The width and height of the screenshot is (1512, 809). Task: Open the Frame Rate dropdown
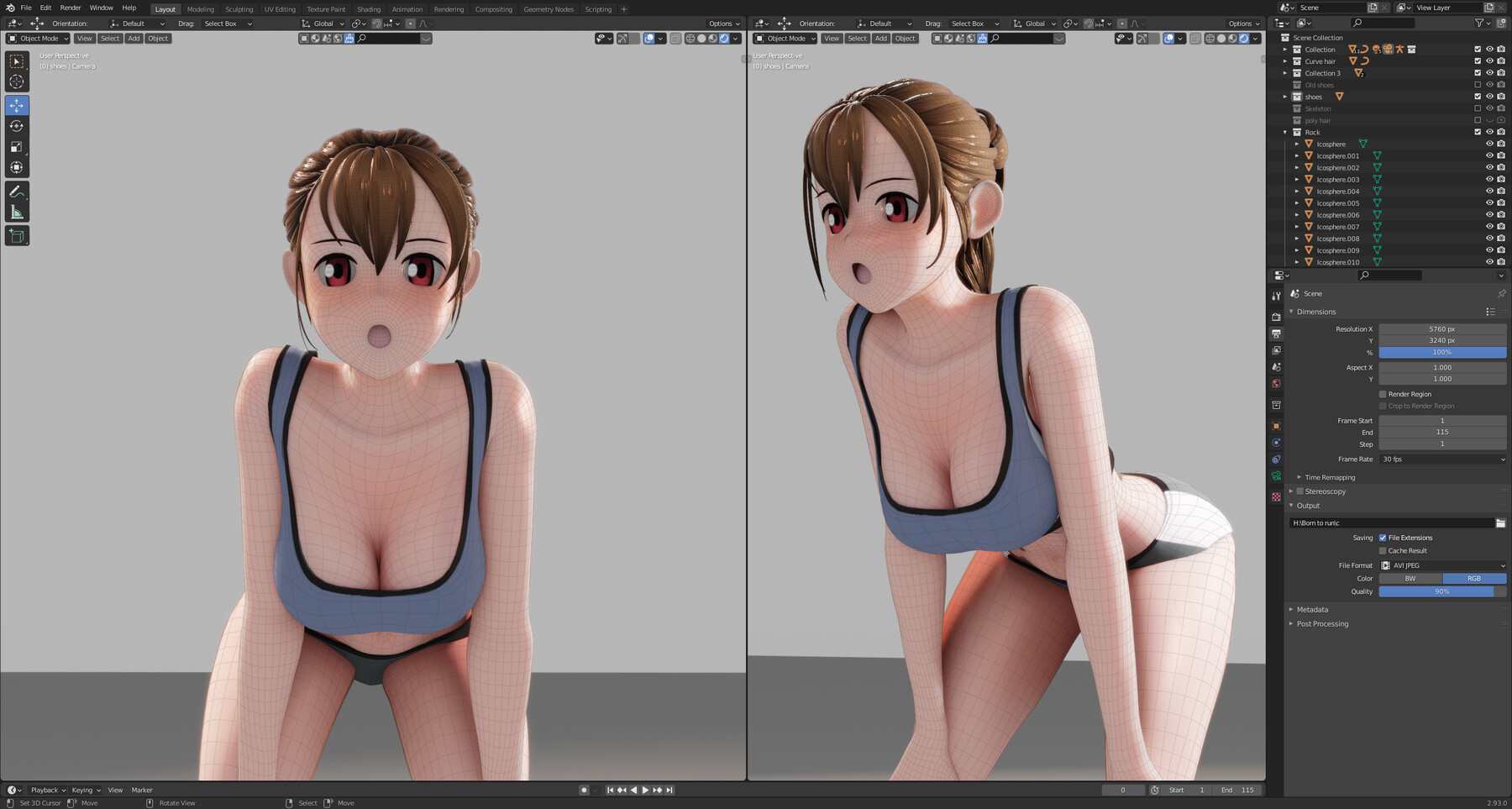tap(1441, 459)
